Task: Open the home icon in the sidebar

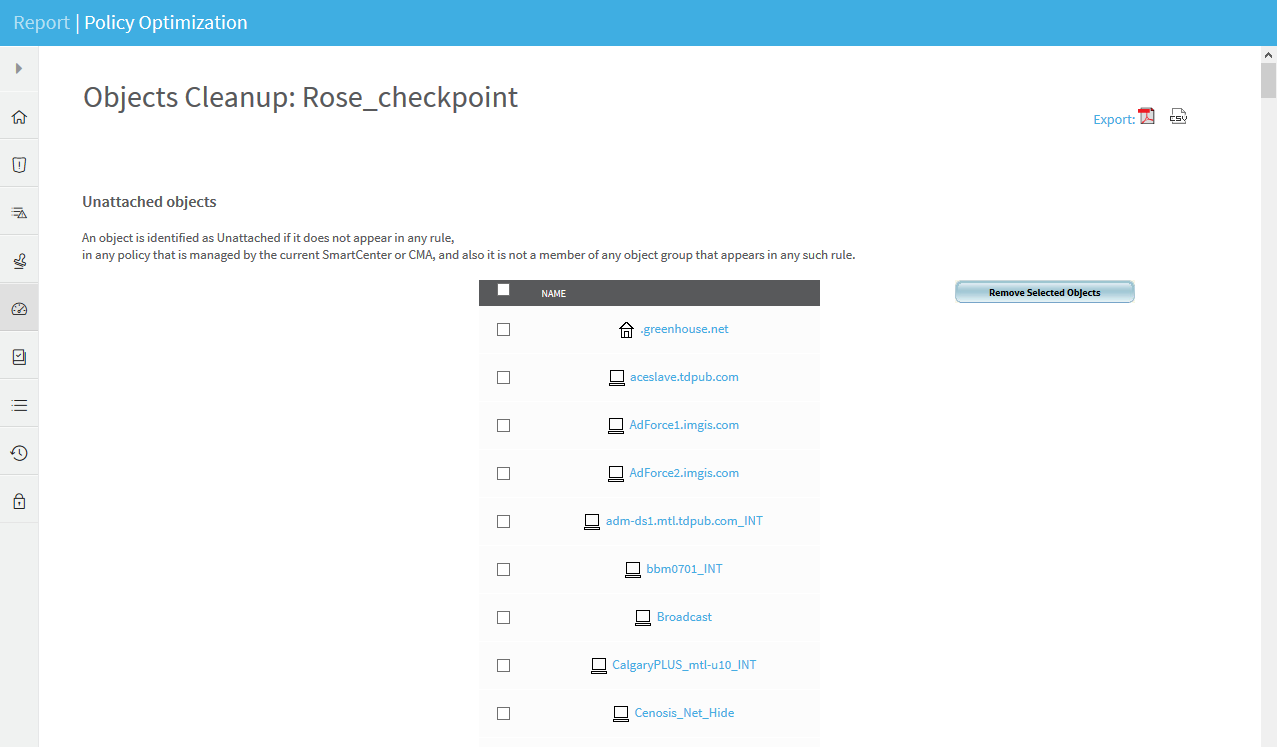Action: pyautogui.click(x=19, y=117)
